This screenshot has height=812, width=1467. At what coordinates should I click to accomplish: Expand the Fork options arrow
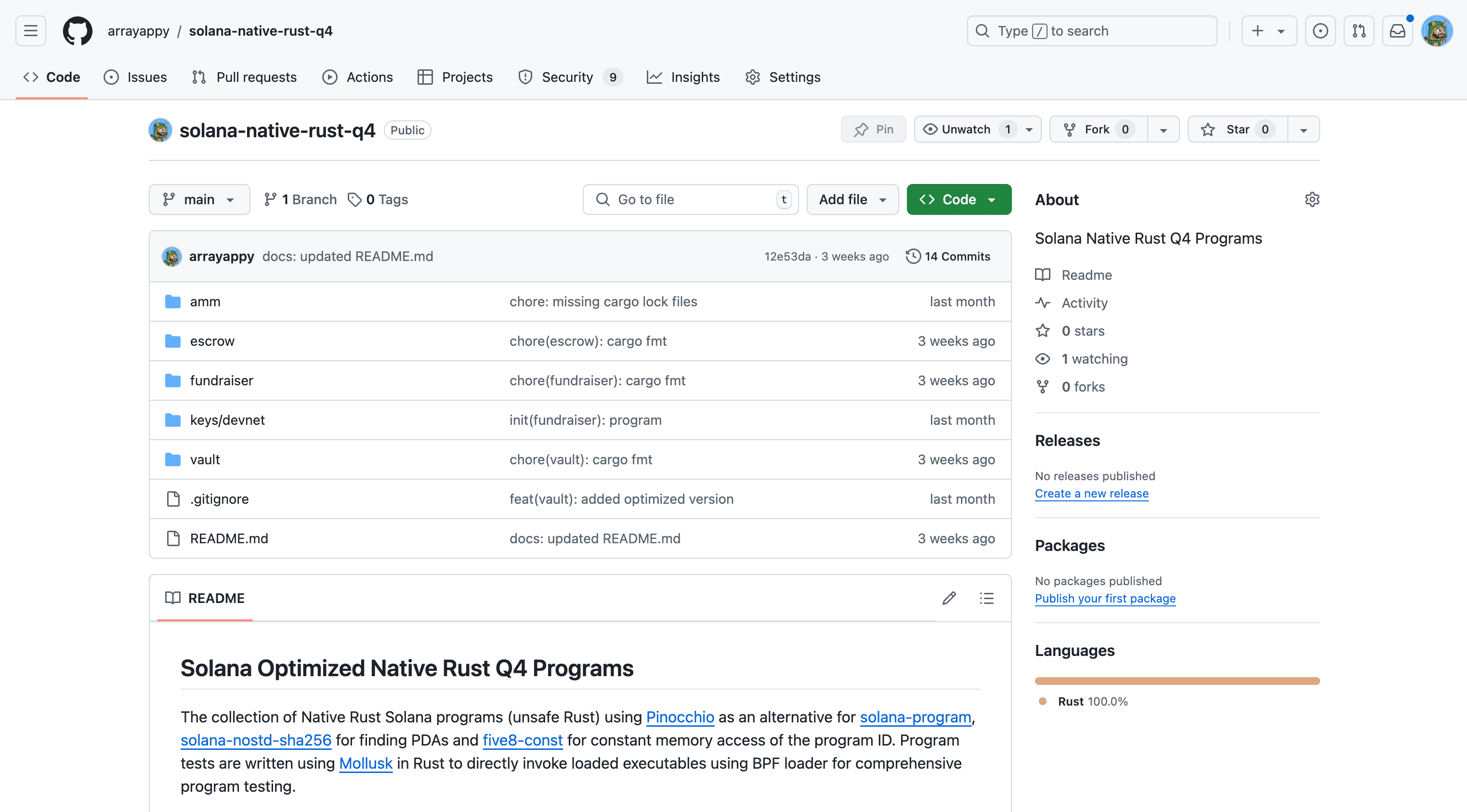click(1164, 130)
